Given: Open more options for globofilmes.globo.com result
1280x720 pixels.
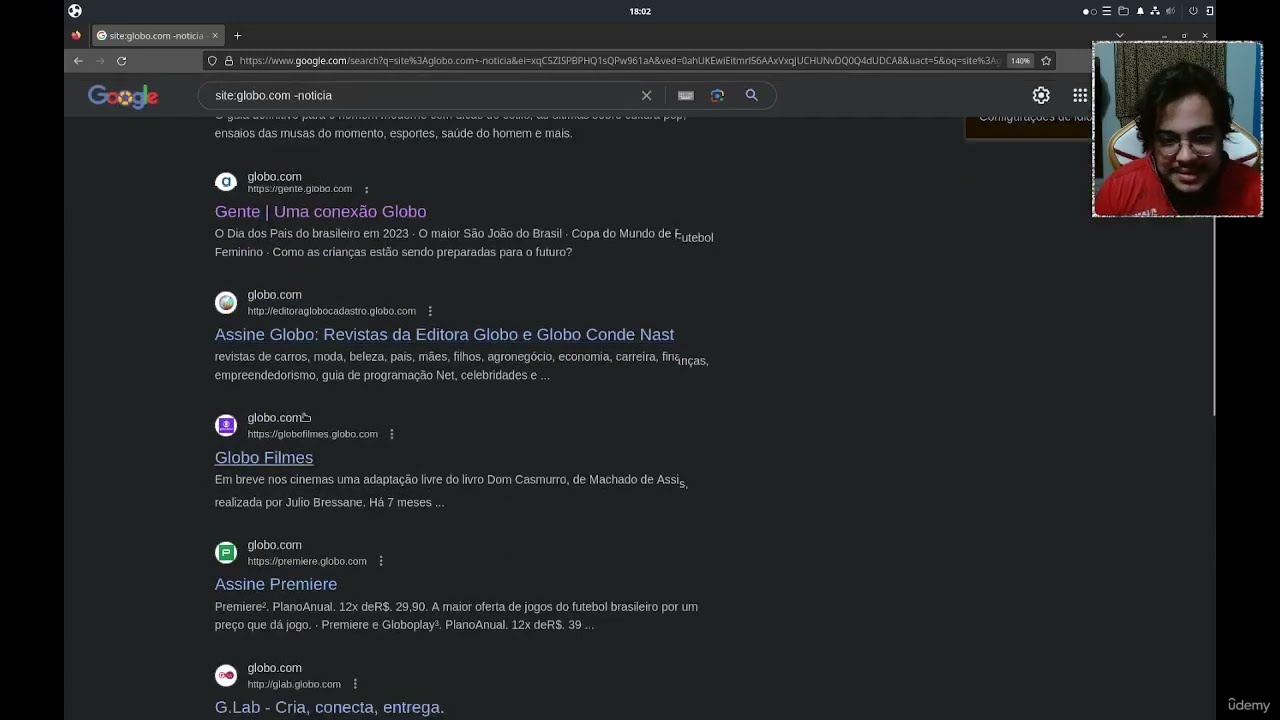Looking at the screenshot, I should (x=392, y=434).
